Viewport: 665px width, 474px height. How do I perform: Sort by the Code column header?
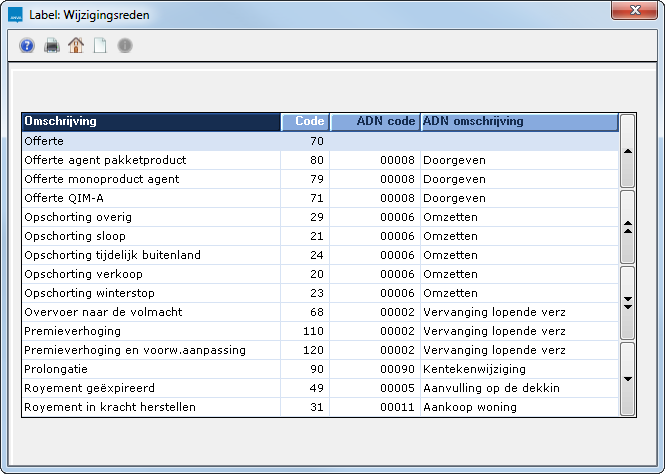[305, 122]
